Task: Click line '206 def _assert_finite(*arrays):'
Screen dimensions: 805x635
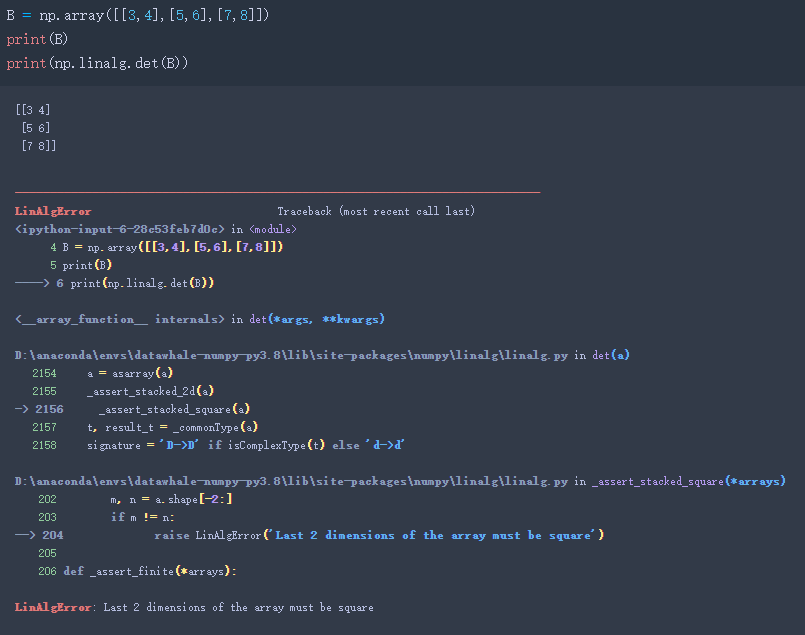Action: (x=138, y=571)
